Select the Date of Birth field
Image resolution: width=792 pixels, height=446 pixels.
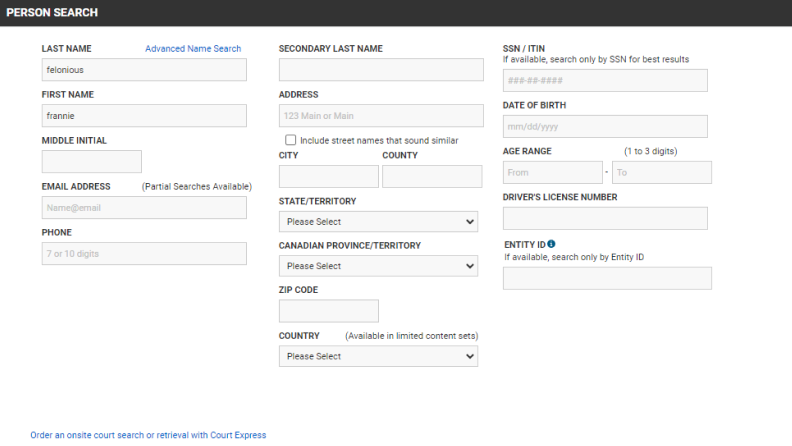point(605,127)
